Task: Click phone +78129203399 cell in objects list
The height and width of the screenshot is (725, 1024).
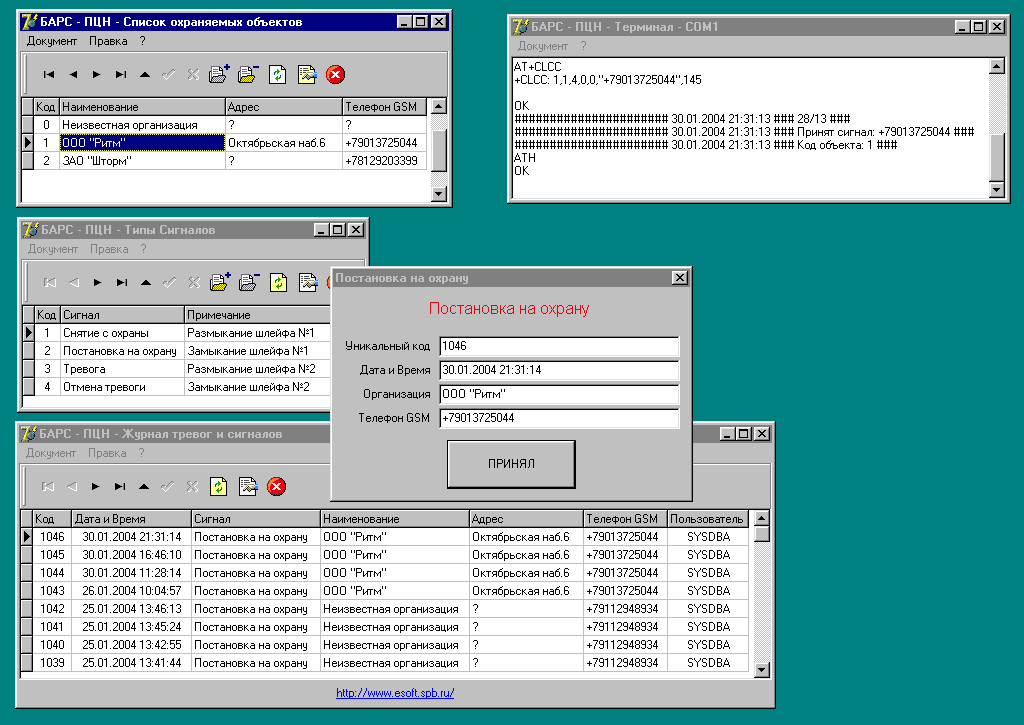Action: (x=385, y=161)
